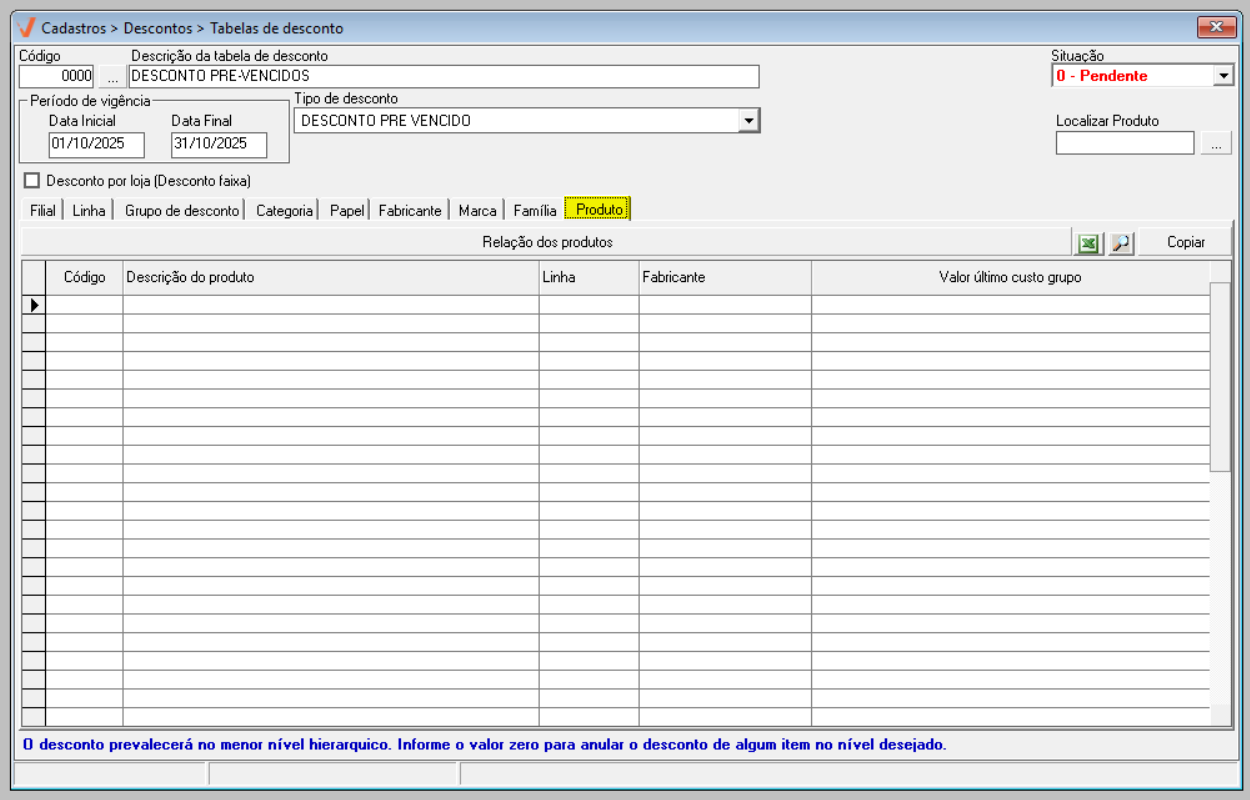Close the Tabelas de desconto window
The image size is (1250, 800).
[1216, 27]
